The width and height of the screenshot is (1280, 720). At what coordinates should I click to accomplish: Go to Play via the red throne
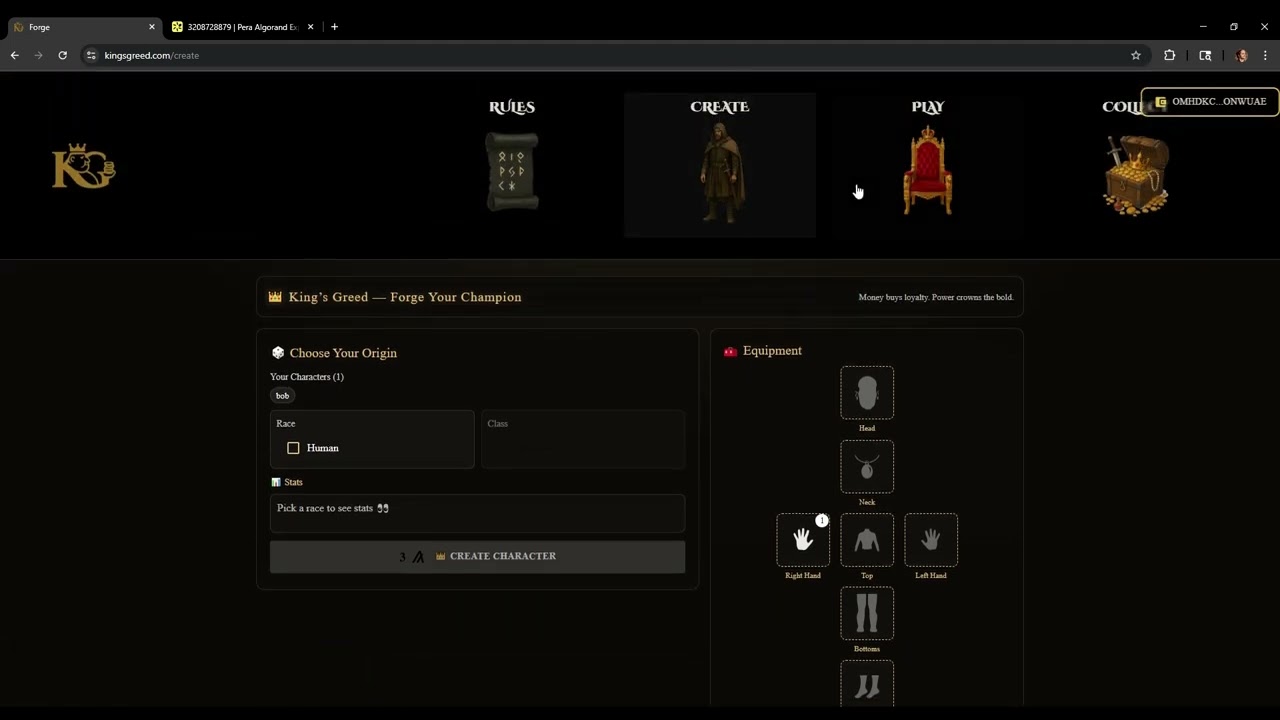[928, 170]
